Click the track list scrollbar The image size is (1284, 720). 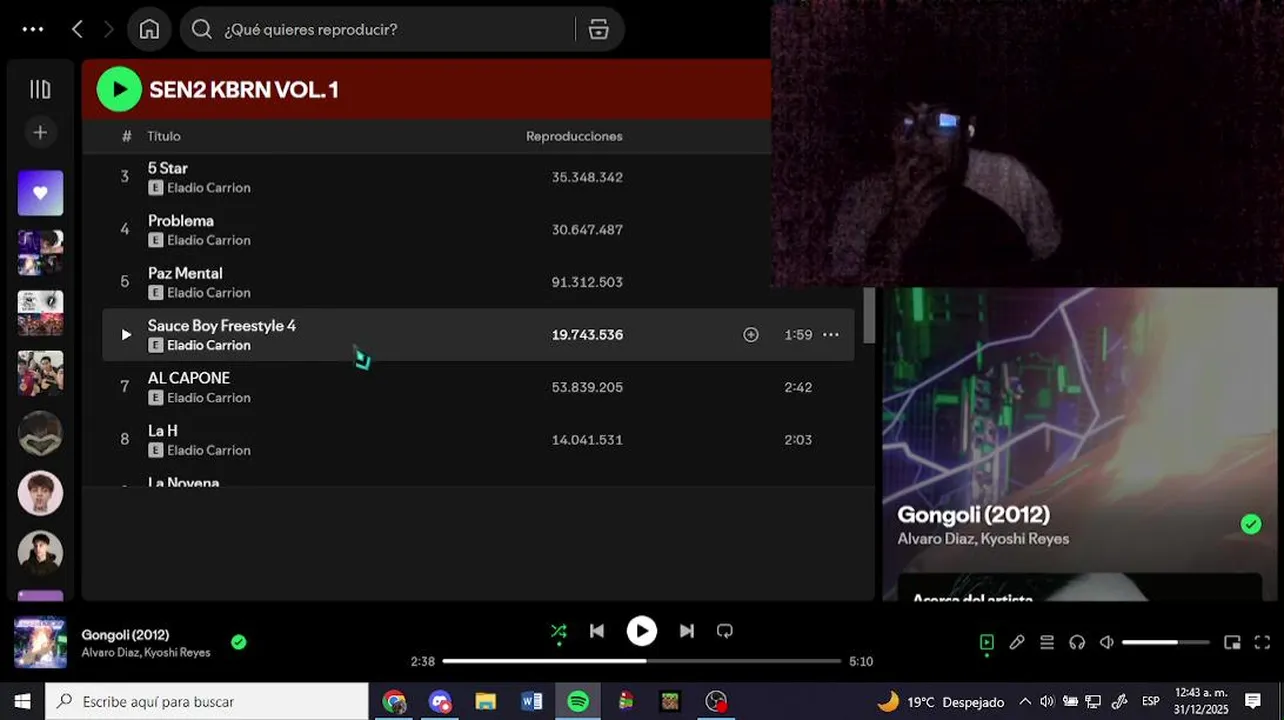[x=870, y=315]
